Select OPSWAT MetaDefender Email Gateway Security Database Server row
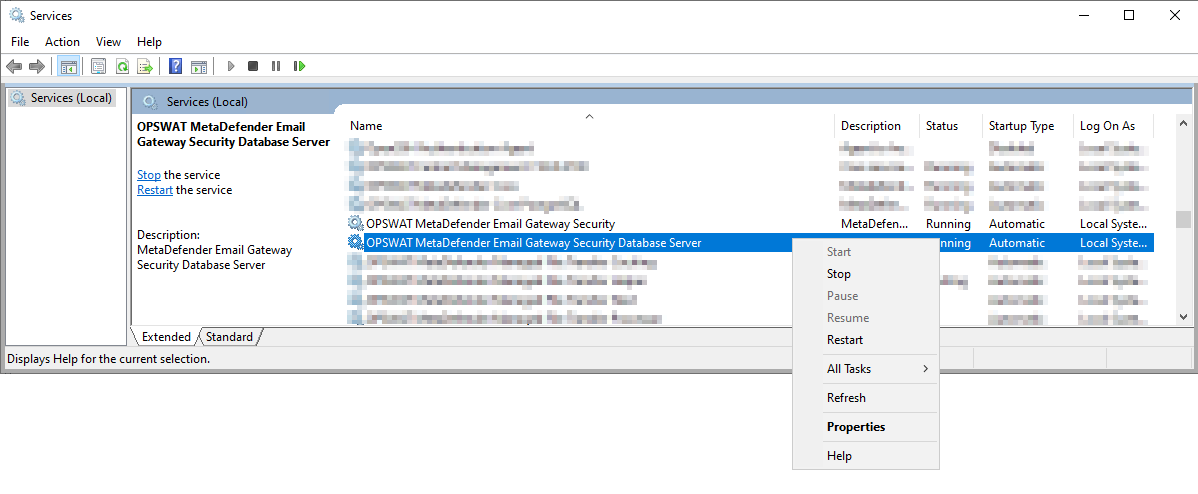This screenshot has height=494, width=1198. 749,243
